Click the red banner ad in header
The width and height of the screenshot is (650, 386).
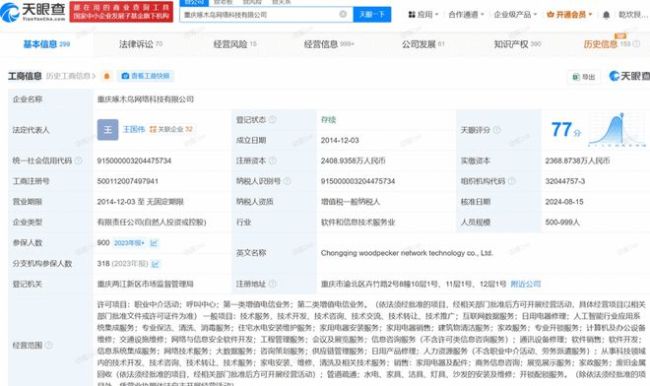point(121,12)
